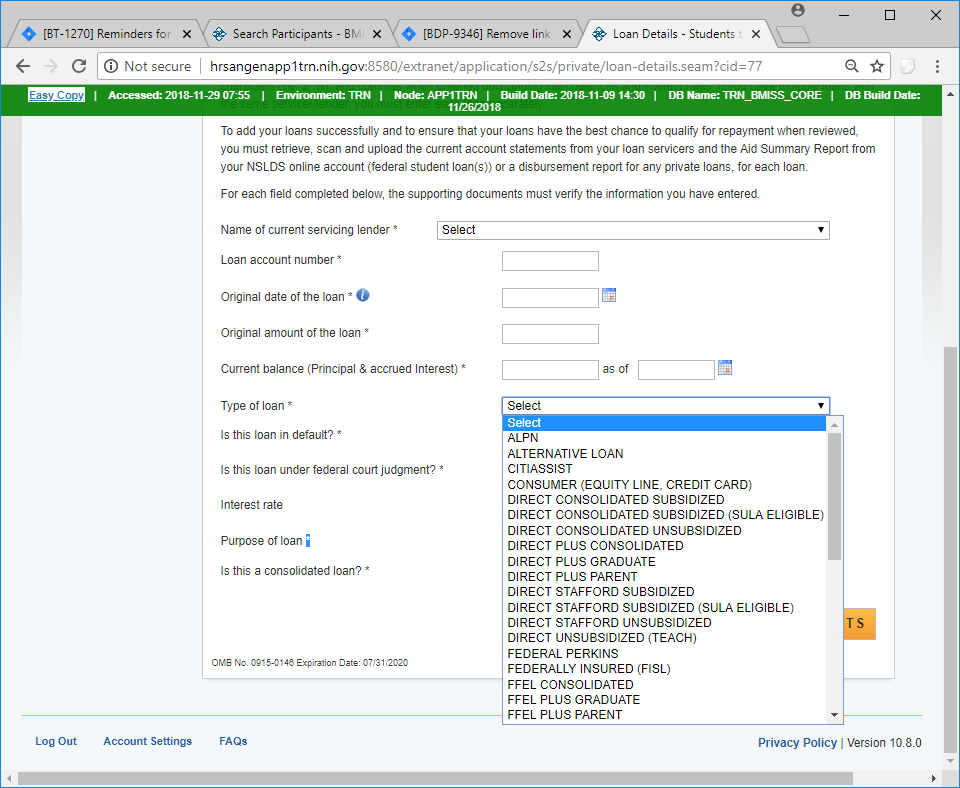Pick DIRECT CONSOLIDATED SUBSIDIZED option

[x=664, y=500]
